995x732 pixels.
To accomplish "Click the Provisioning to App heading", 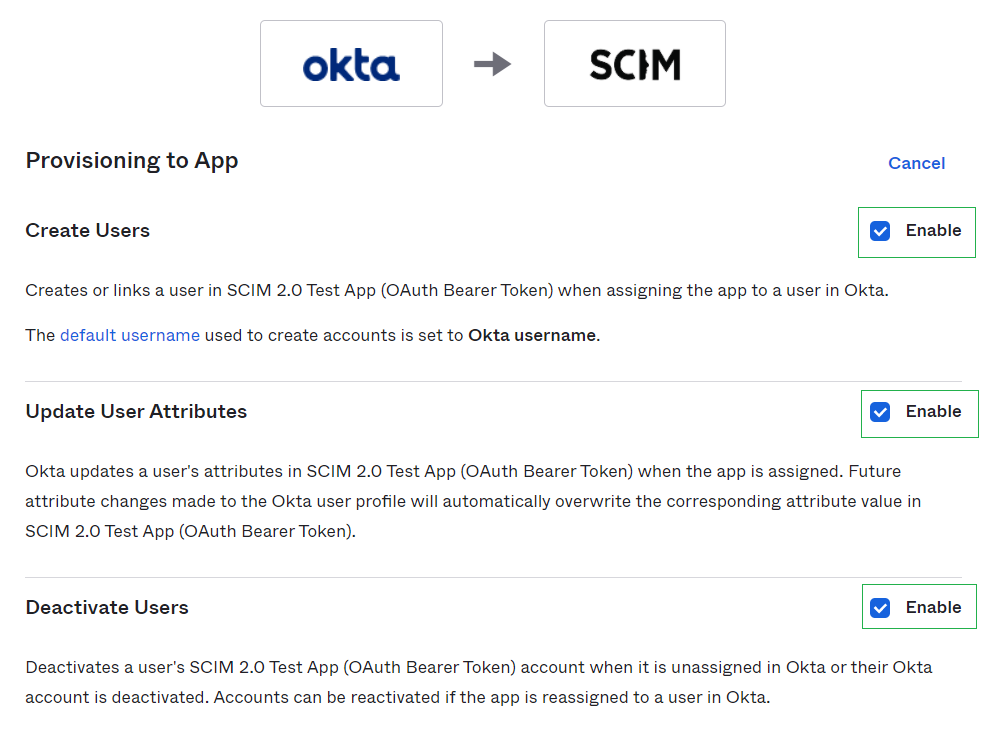I will 132,160.
